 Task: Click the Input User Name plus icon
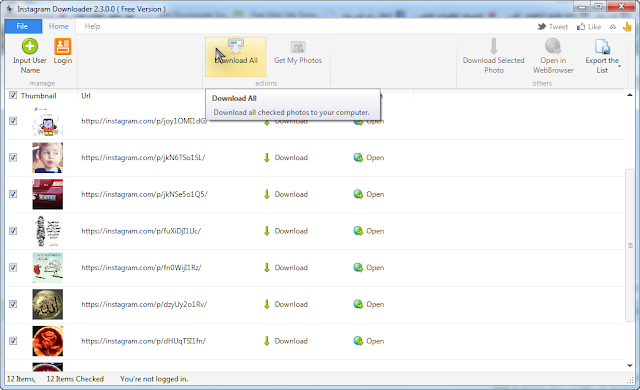[x=30, y=46]
